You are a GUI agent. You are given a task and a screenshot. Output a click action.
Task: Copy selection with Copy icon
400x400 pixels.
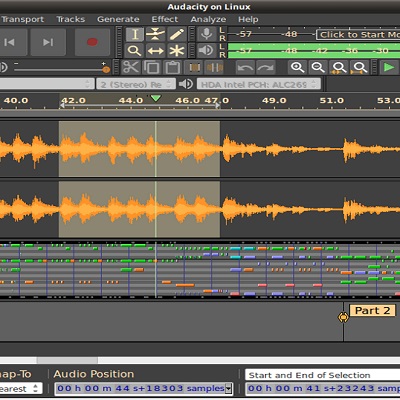click(151, 68)
